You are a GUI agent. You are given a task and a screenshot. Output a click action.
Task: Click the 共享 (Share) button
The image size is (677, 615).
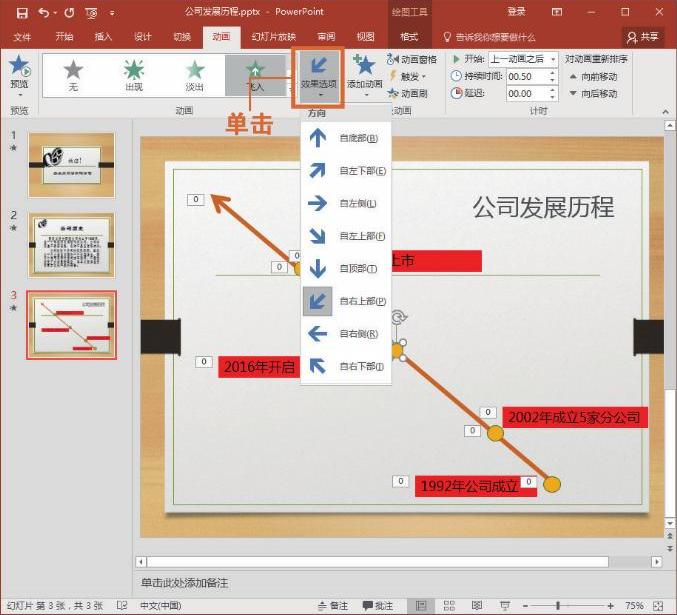pos(643,37)
